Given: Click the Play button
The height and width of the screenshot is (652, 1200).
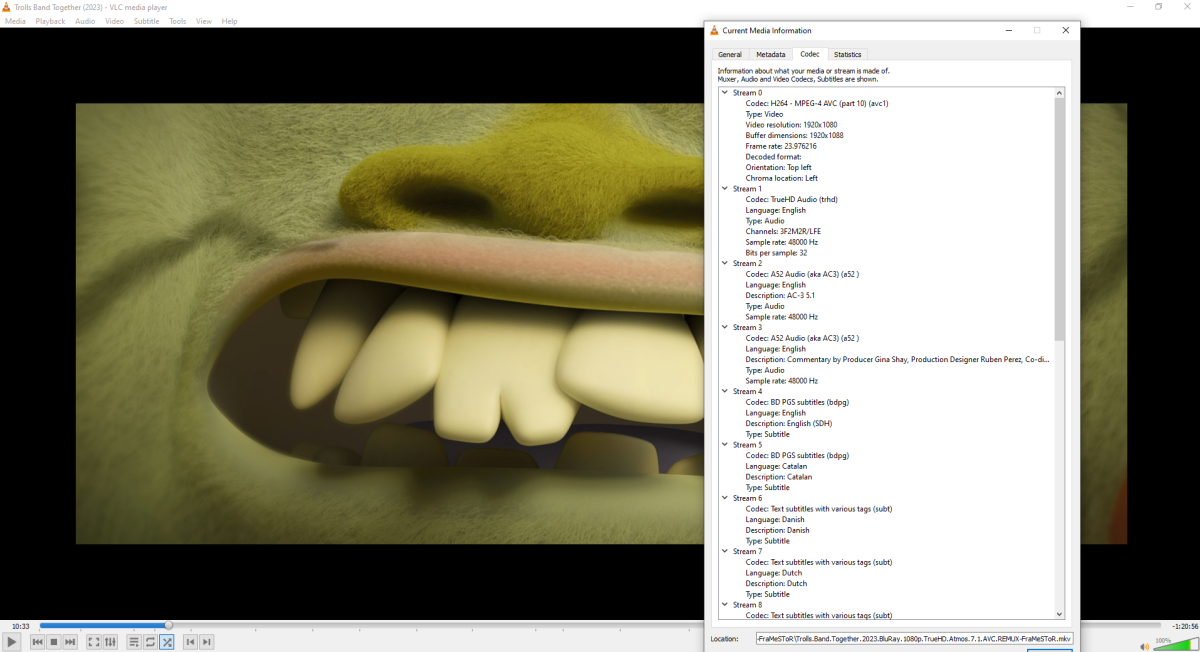Looking at the screenshot, I should click(11, 641).
